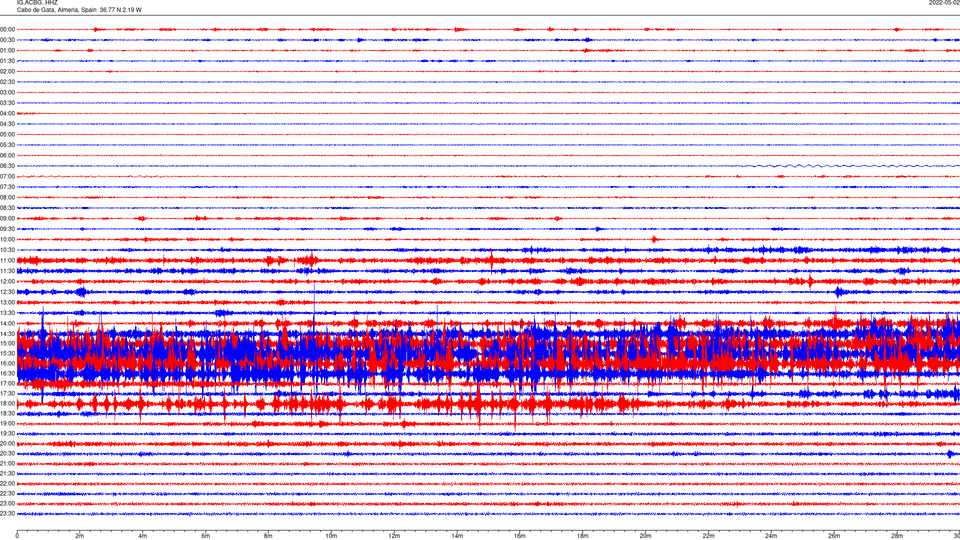Select the 21:30 trace time label
Viewport: 960px width, 540px height.
click(7, 474)
